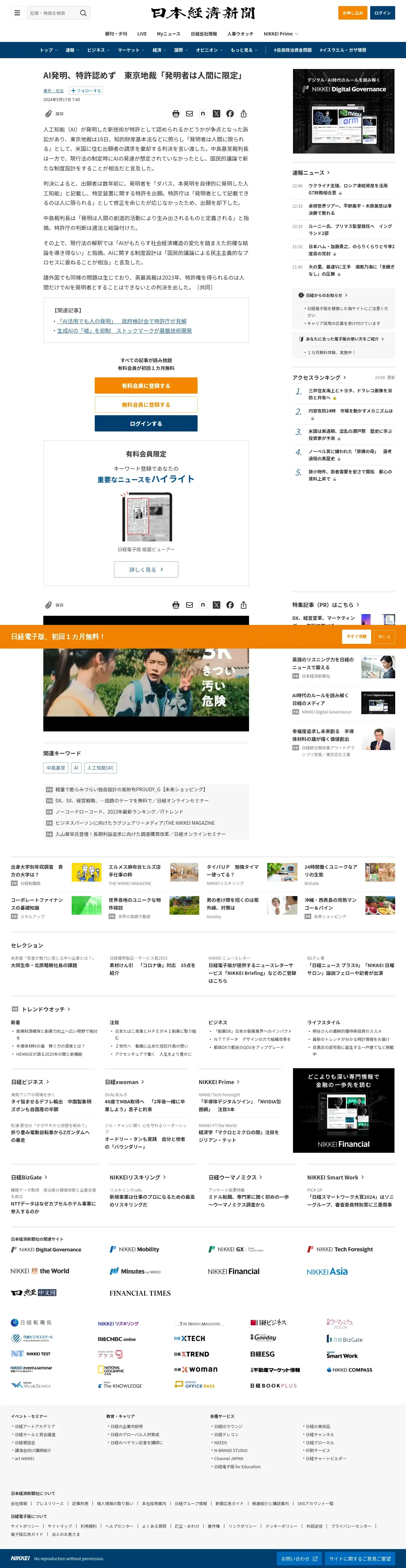Open the FINANCIAL TIMES logo link
The height and width of the screenshot is (1568, 406).
(140, 1293)
